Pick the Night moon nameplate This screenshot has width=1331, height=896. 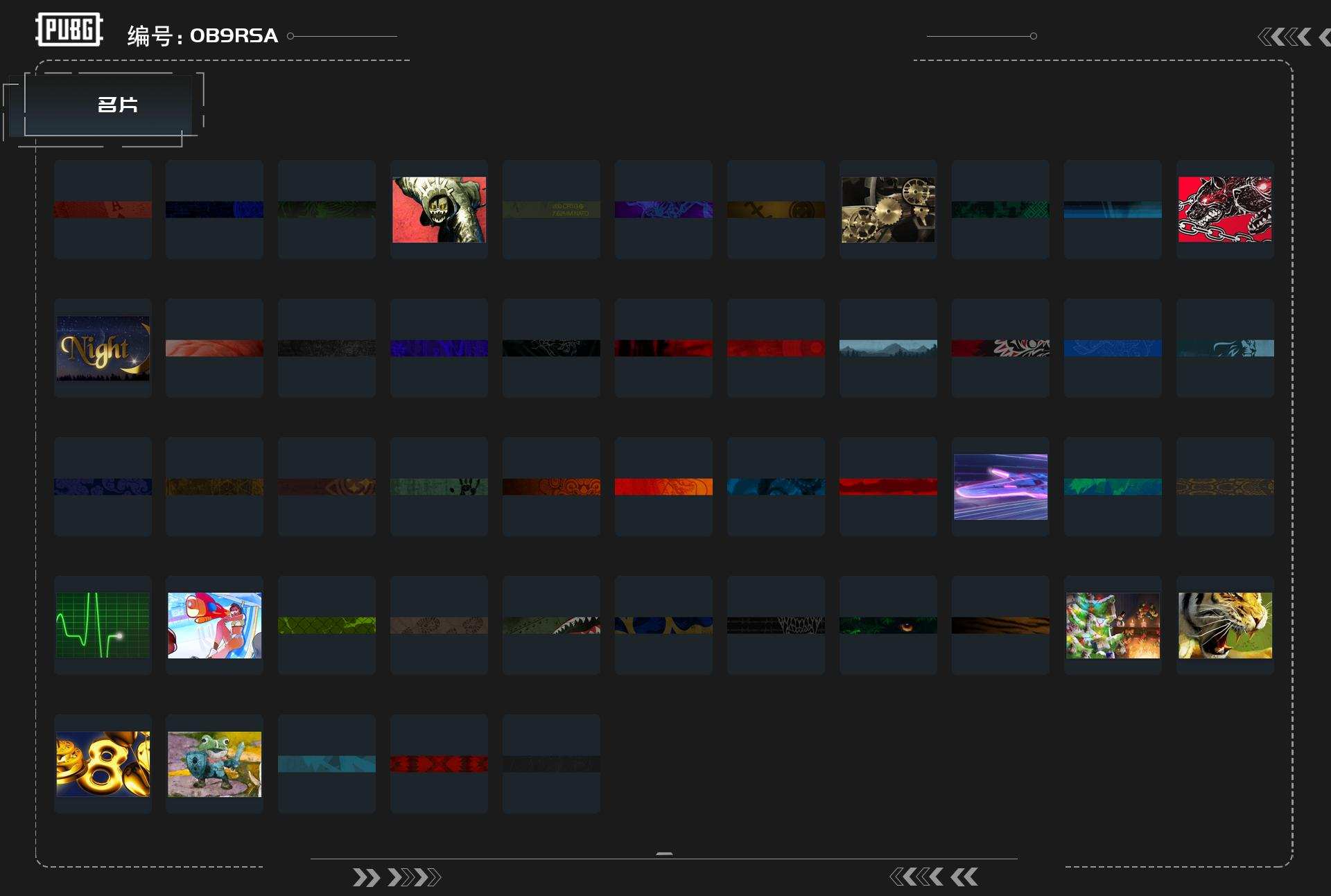pyautogui.click(x=103, y=348)
